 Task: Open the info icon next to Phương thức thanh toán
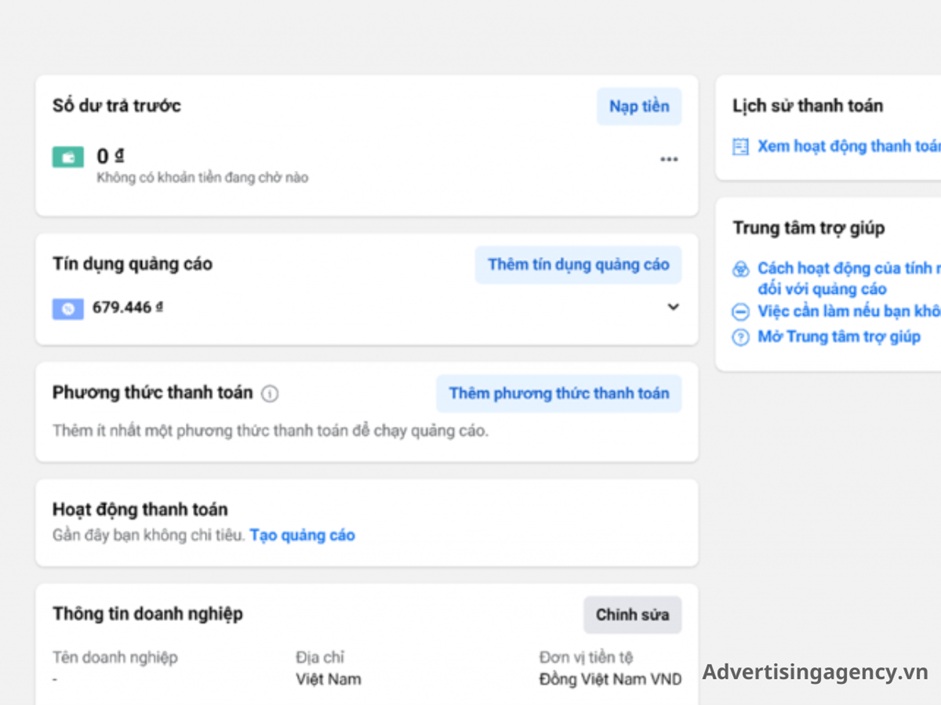click(270, 394)
